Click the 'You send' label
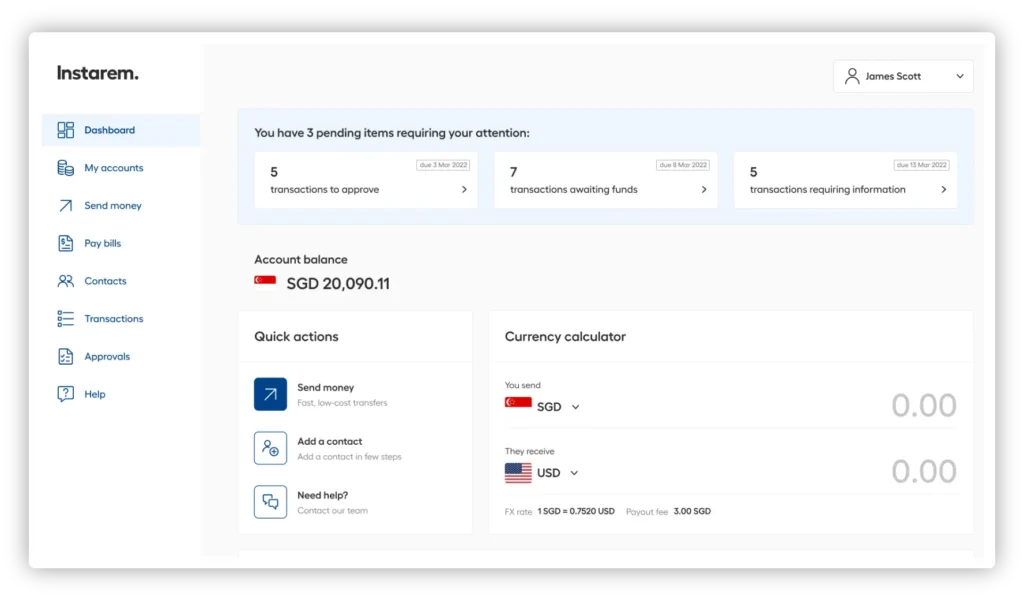Image resolution: width=1024 pixels, height=600 pixels. [x=522, y=385]
